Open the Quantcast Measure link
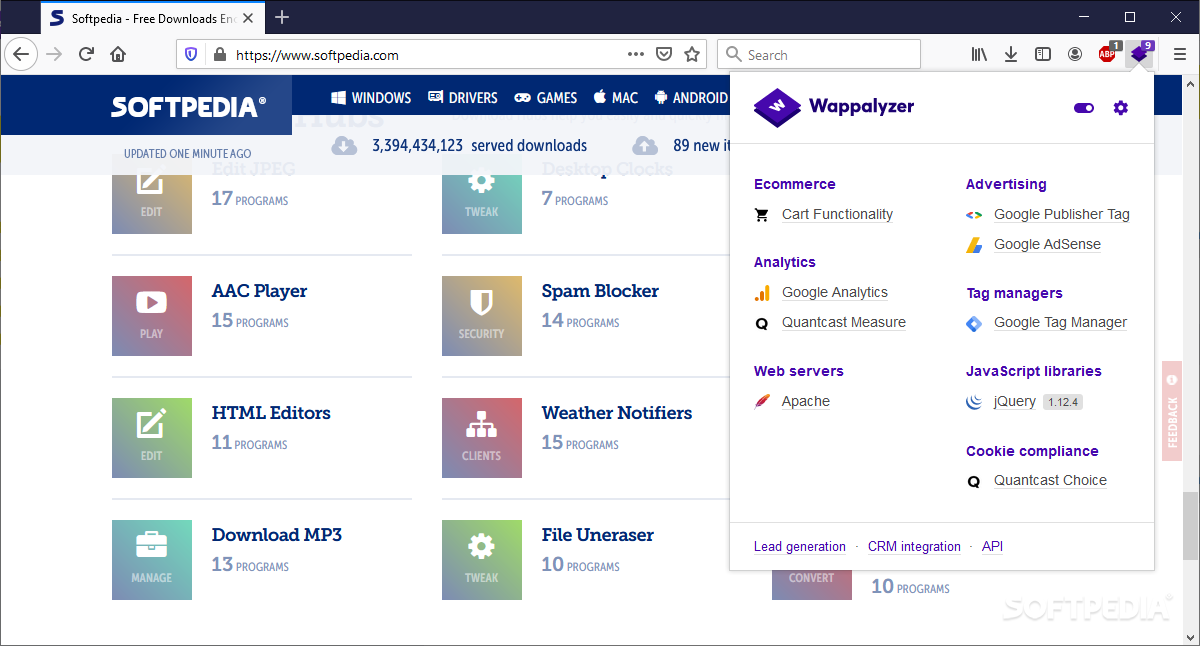The width and height of the screenshot is (1200, 646). point(844,322)
